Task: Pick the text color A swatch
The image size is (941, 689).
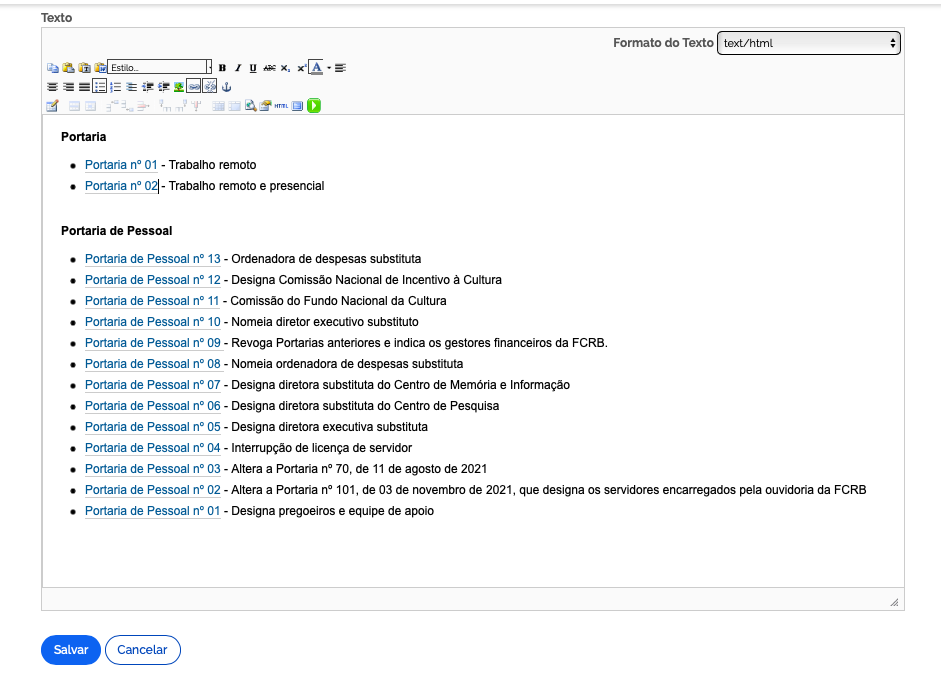Action: pos(316,68)
